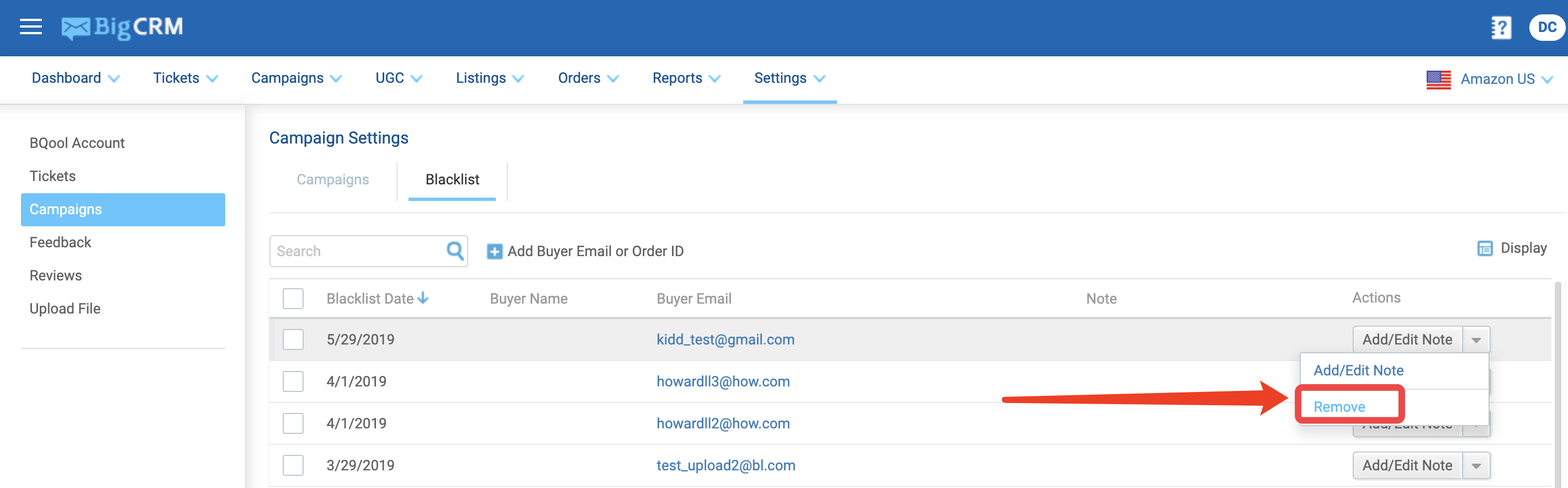
Task: Expand the Campaigns top menu
Action: point(296,78)
